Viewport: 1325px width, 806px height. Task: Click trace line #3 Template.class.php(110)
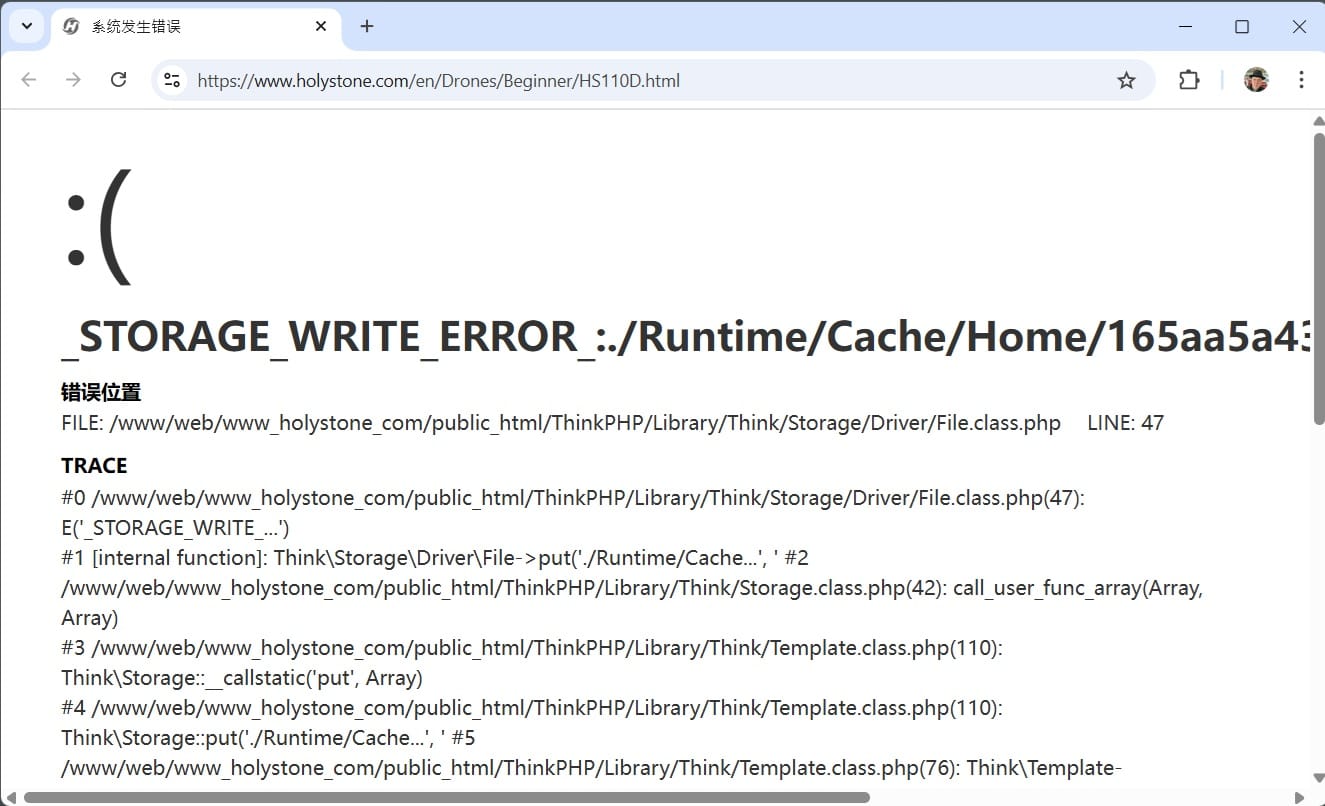(x=532, y=648)
